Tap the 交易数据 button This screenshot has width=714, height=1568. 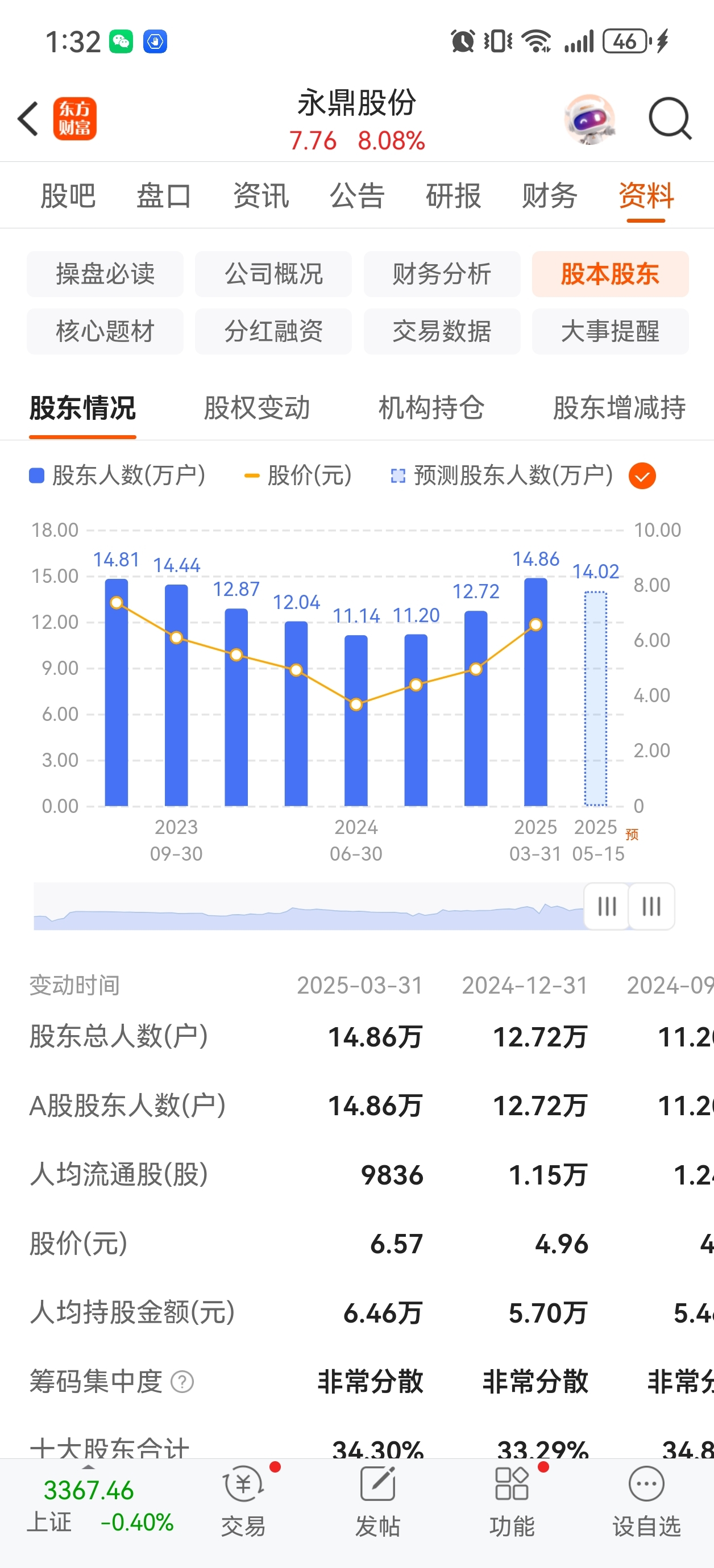(x=442, y=332)
